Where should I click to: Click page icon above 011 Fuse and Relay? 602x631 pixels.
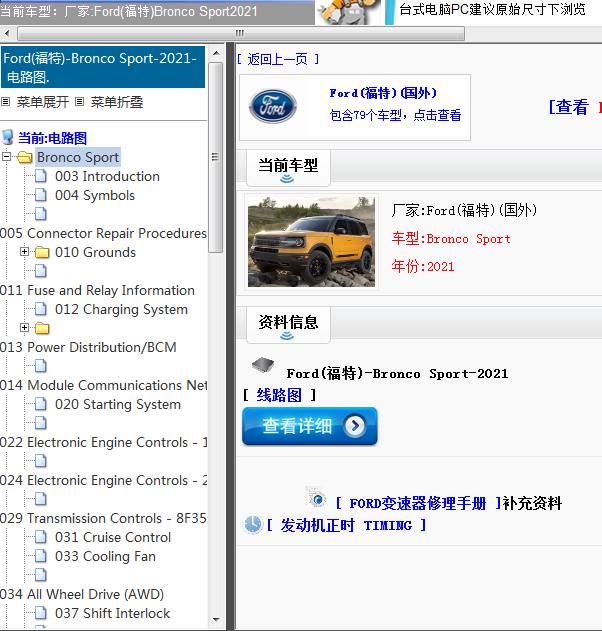tap(41, 271)
